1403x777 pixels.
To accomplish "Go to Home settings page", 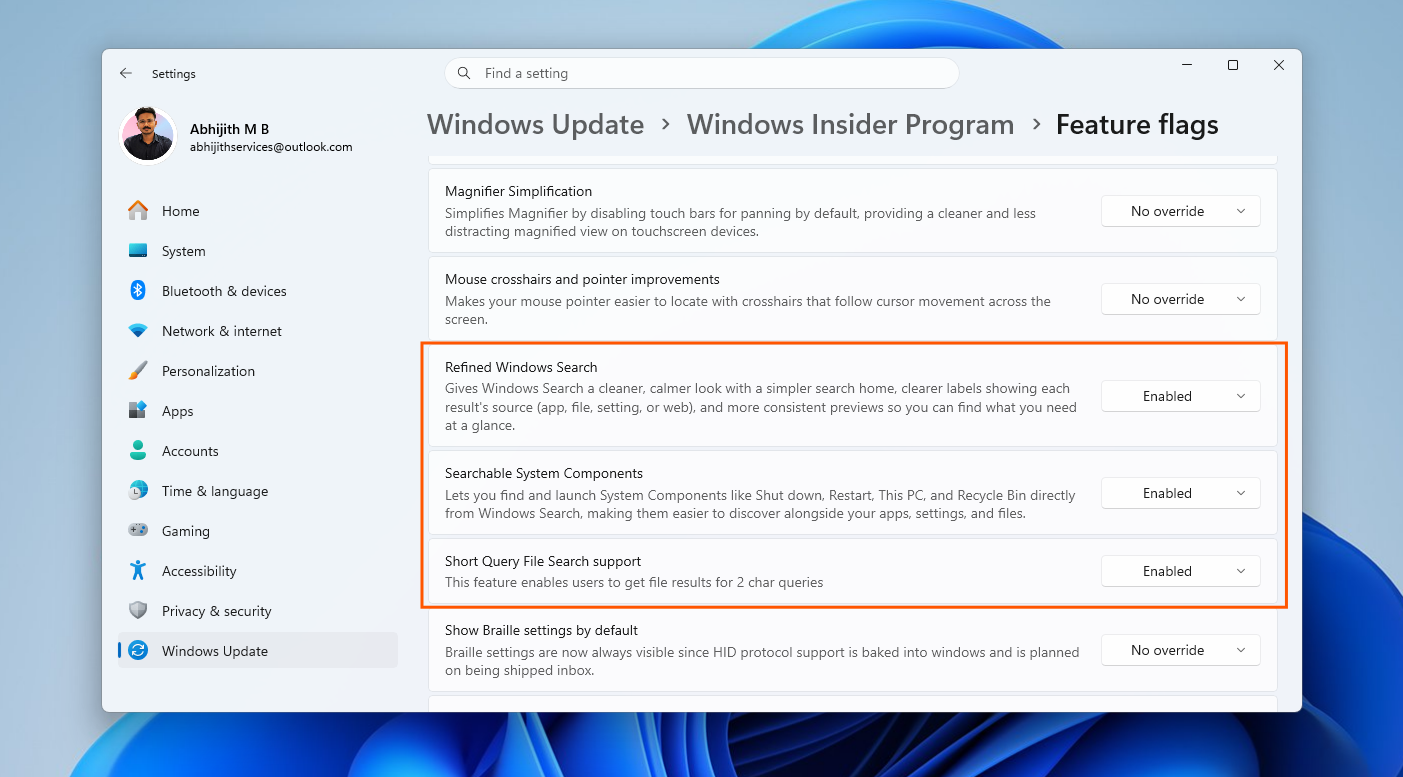I will [258, 211].
